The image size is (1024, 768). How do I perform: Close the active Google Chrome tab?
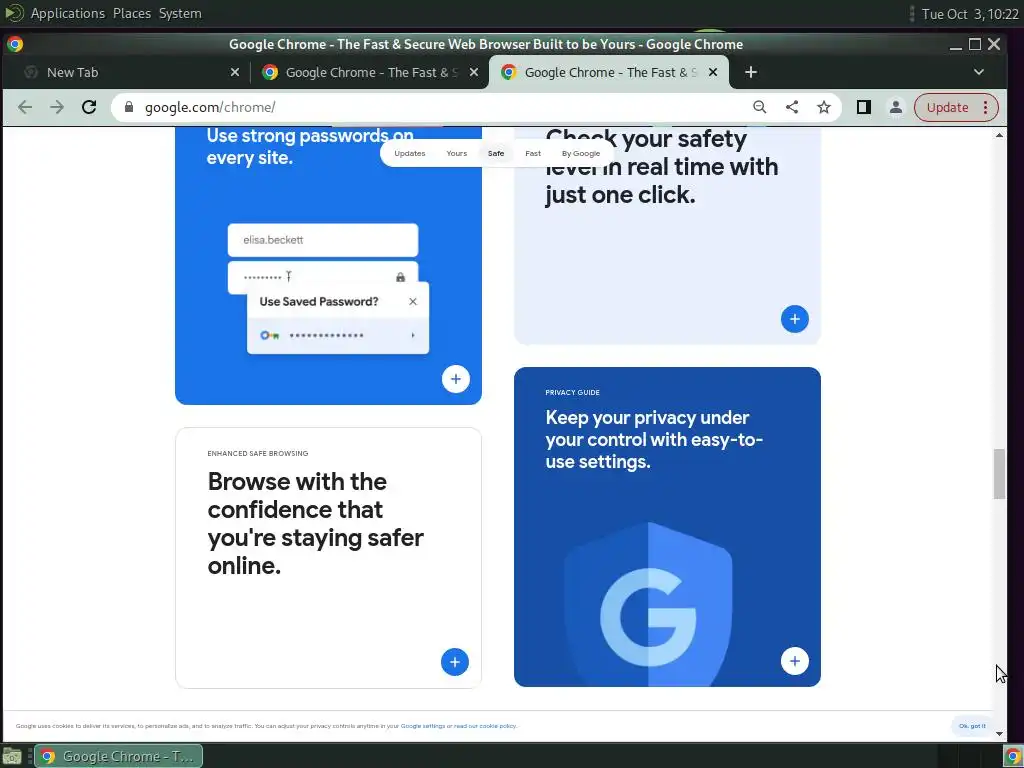tap(713, 72)
